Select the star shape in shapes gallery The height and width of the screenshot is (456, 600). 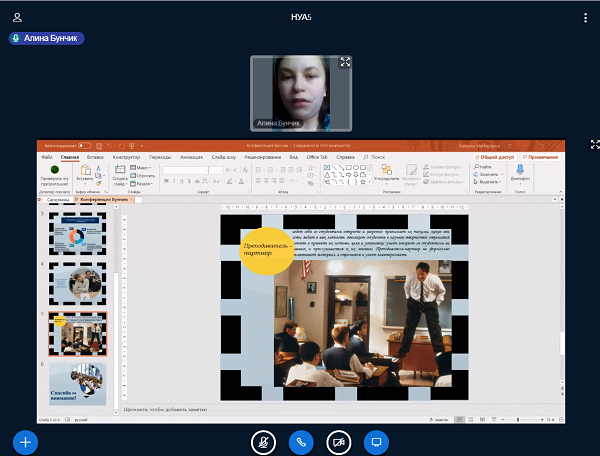coord(362,182)
